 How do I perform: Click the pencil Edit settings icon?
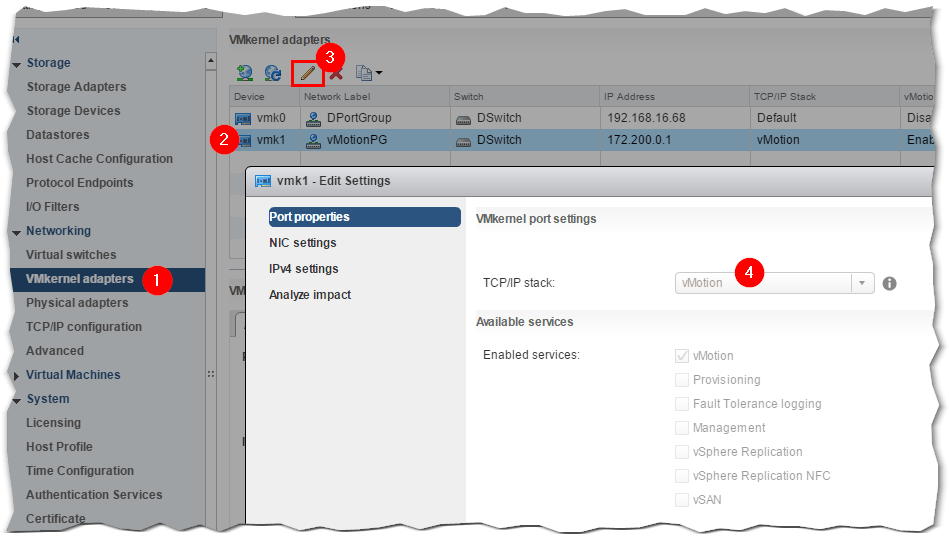(307, 73)
